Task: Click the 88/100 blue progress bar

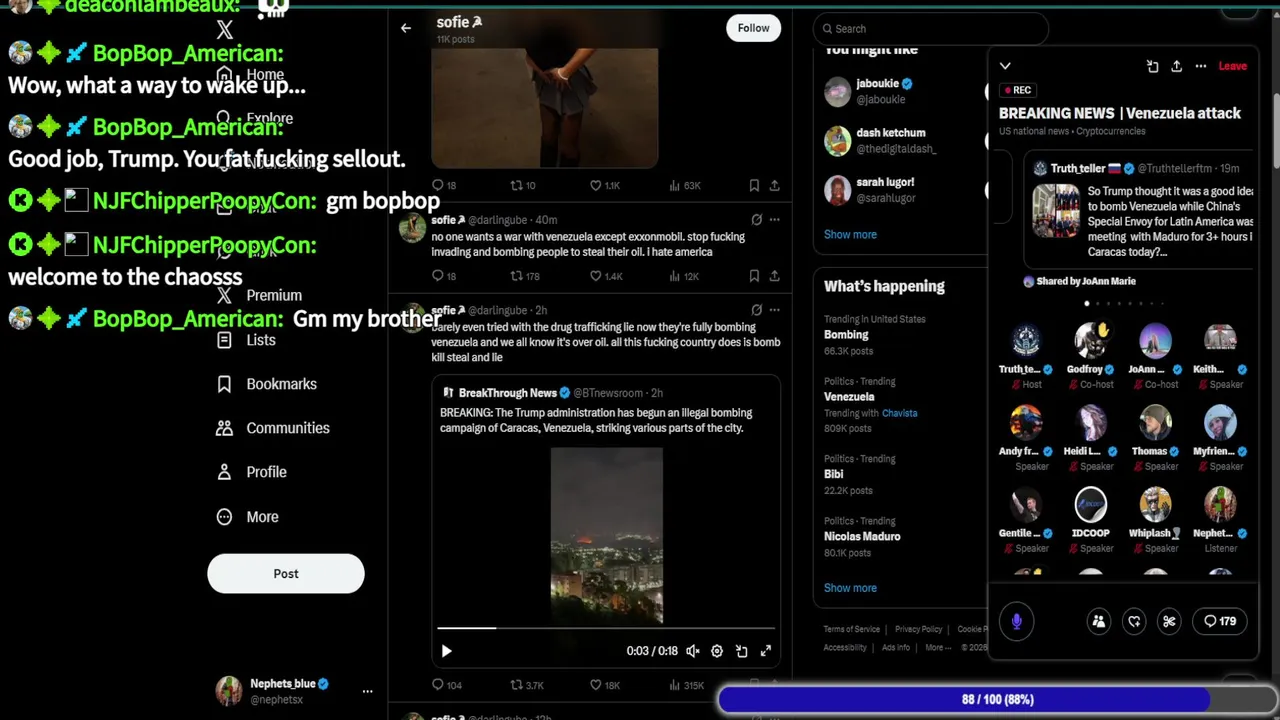Action: point(997,700)
